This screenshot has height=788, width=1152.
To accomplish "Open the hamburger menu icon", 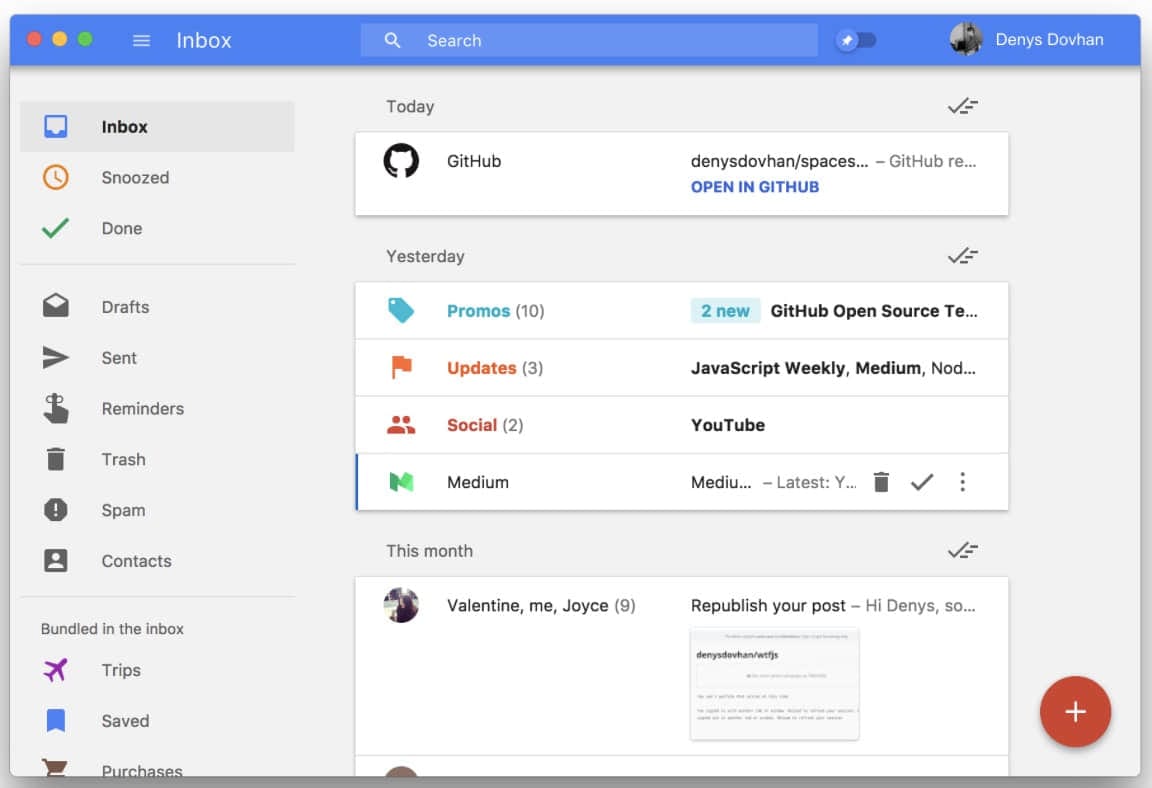I will point(141,40).
